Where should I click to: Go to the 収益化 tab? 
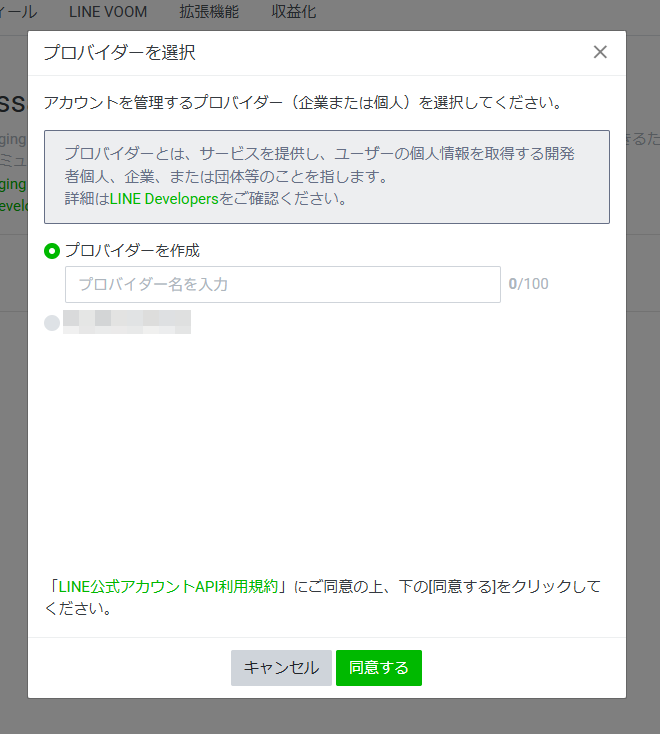(294, 12)
